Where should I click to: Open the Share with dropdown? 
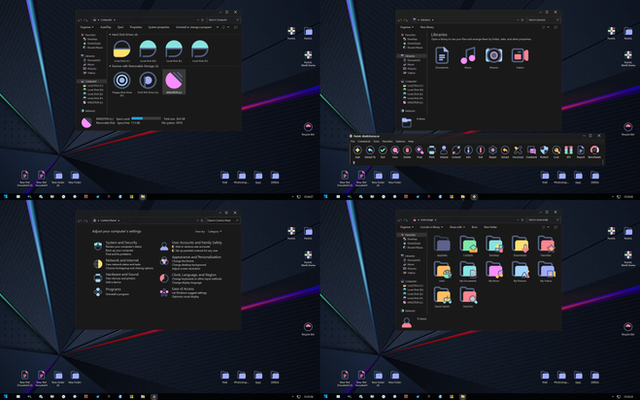pyautogui.click(x=457, y=227)
